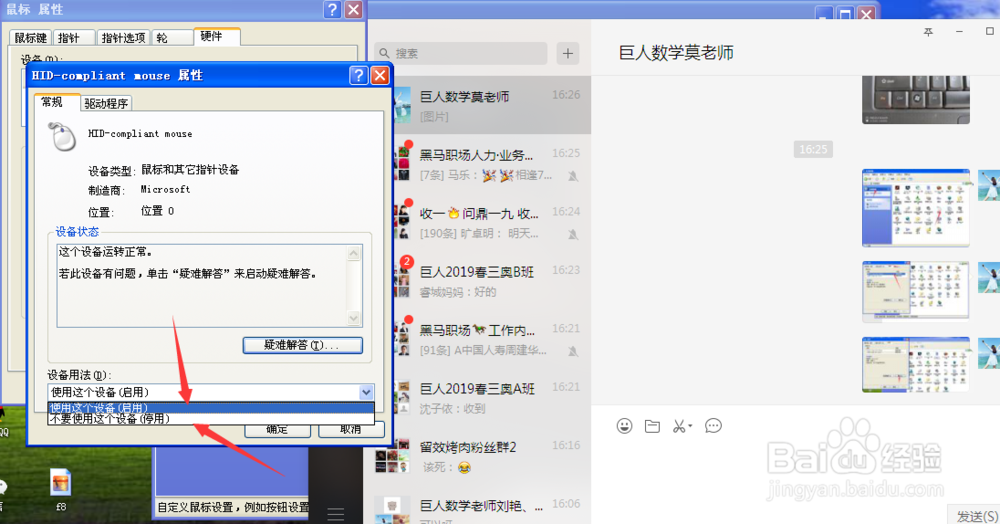This screenshot has width=1000, height=524.
Task: Select 不要使用这个设备(停用) option
Action: tap(210, 419)
